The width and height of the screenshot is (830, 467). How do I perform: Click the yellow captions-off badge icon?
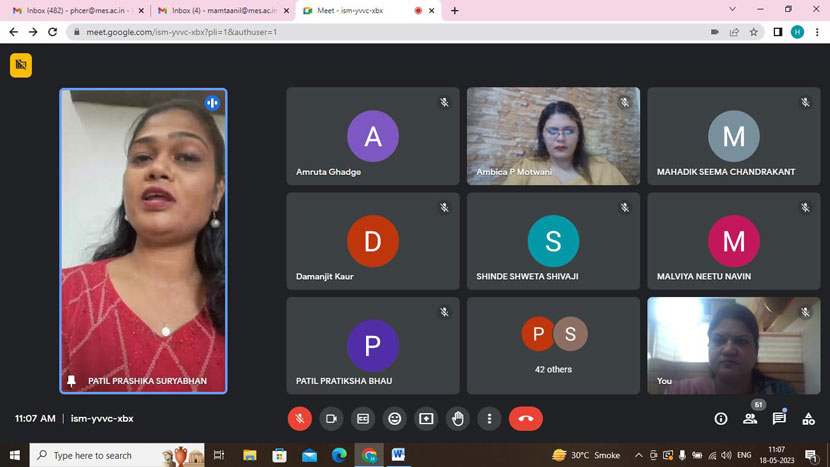coord(21,65)
